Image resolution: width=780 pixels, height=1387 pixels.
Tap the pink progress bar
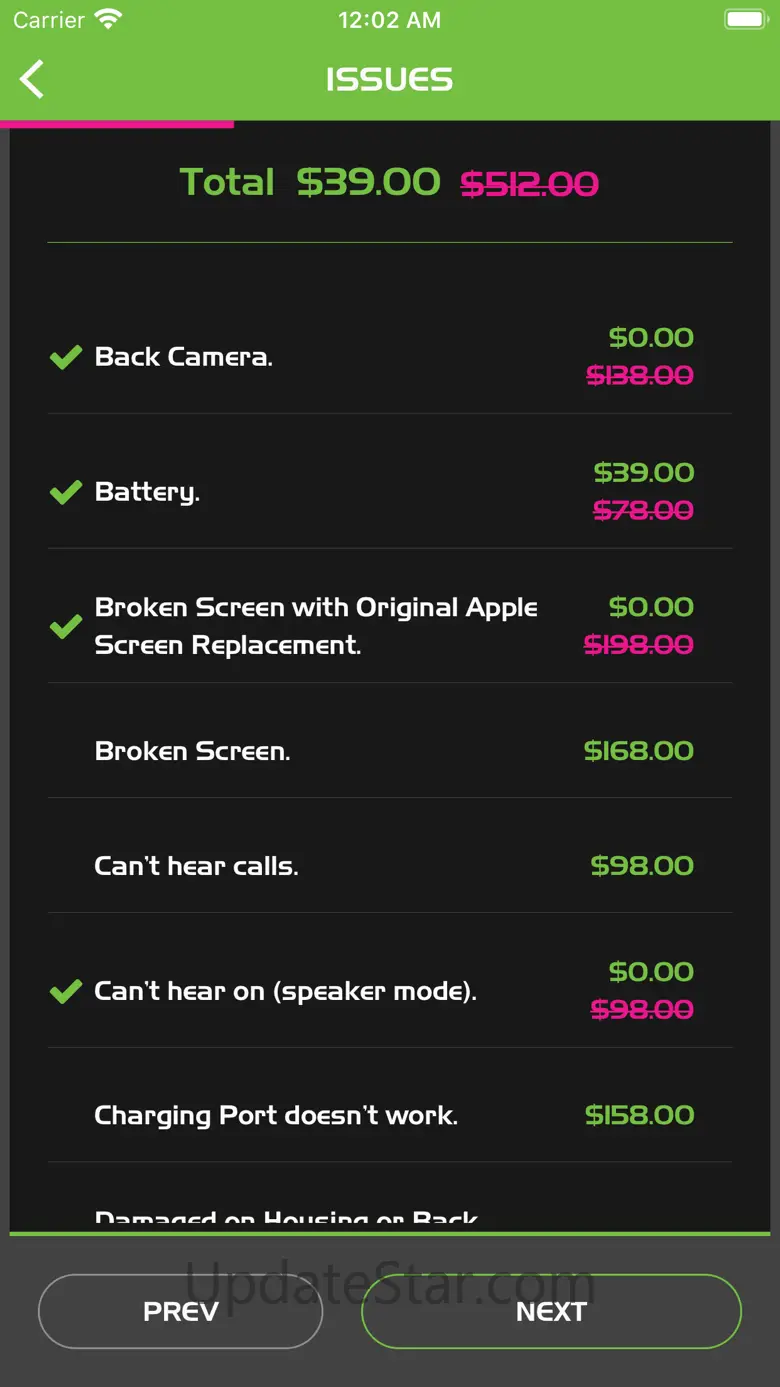tap(117, 124)
